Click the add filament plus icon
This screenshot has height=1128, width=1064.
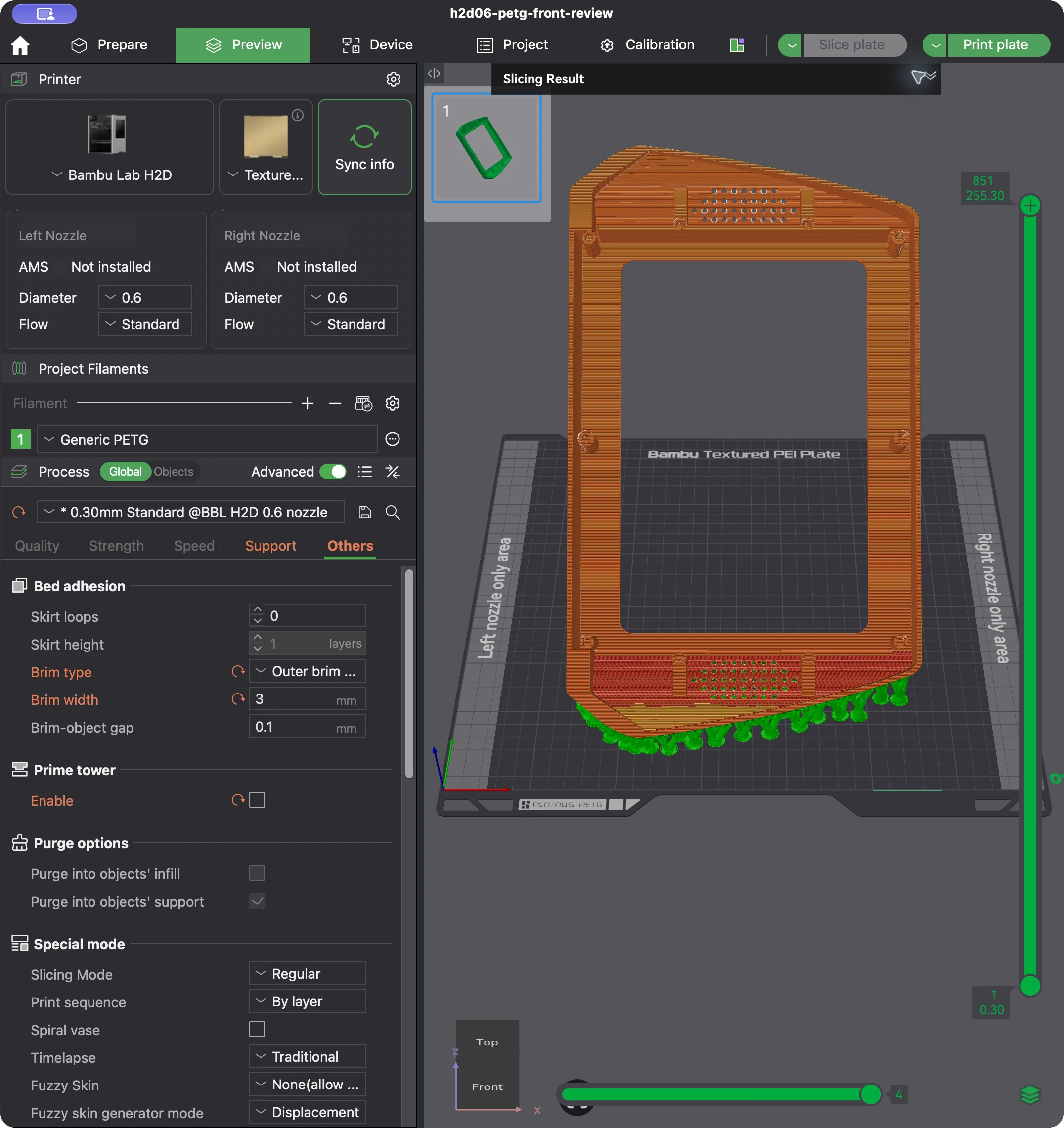pos(308,403)
